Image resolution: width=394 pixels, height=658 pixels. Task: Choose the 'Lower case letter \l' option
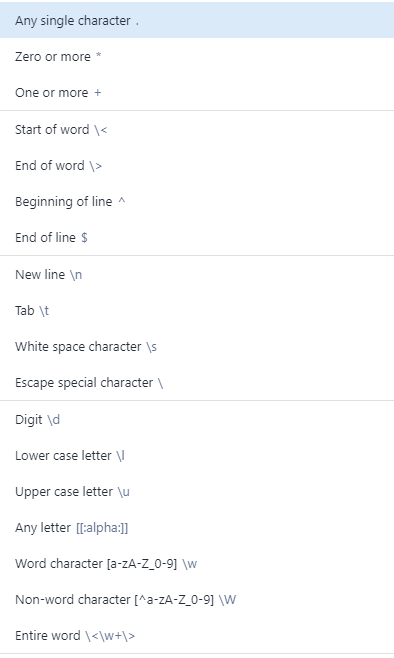(x=197, y=455)
